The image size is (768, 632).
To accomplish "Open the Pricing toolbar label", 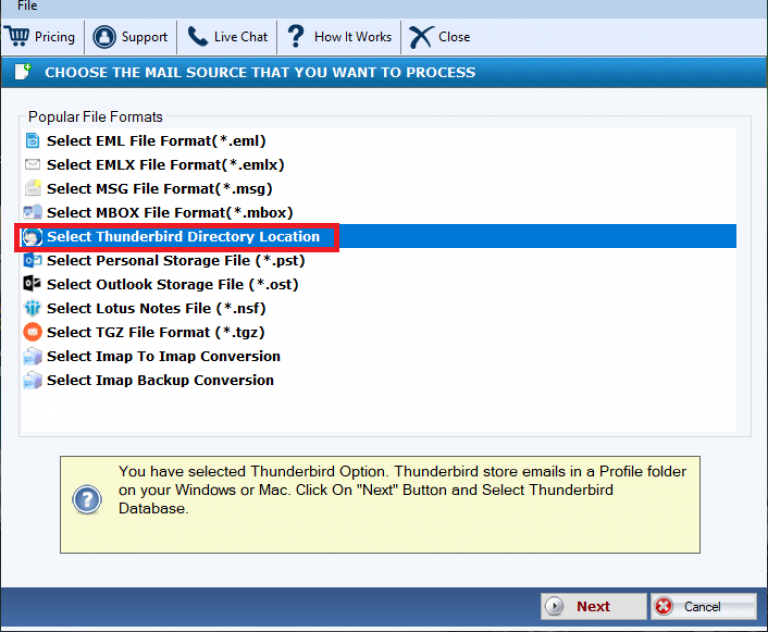I will click(x=55, y=37).
